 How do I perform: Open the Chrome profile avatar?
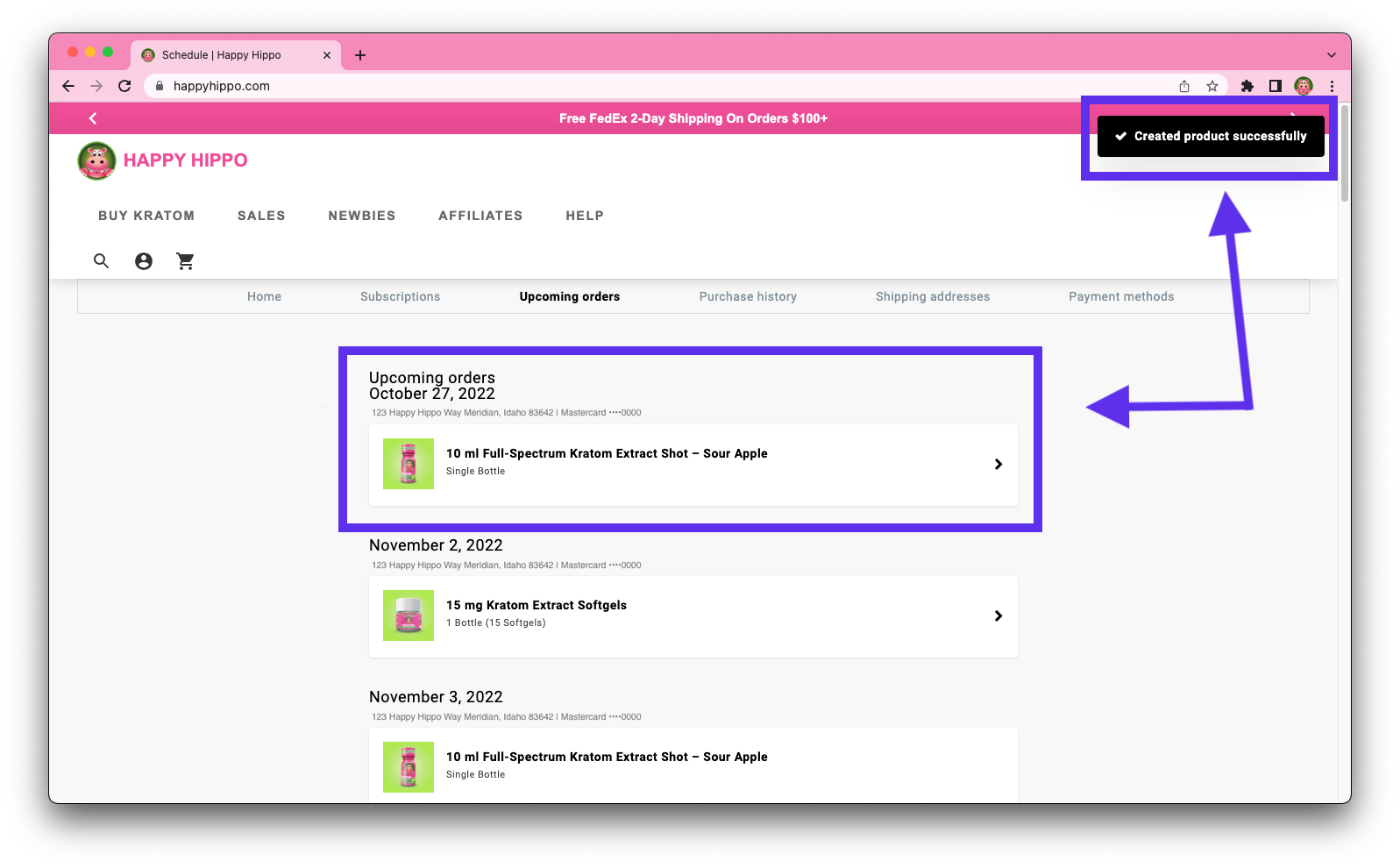[x=1304, y=86]
